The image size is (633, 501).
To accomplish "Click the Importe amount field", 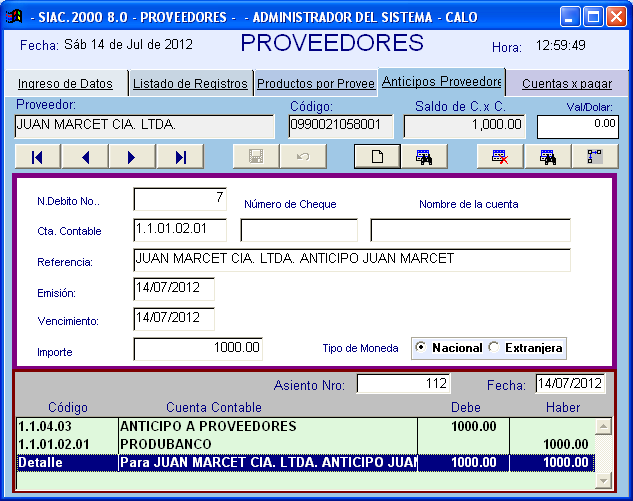I will [x=197, y=349].
